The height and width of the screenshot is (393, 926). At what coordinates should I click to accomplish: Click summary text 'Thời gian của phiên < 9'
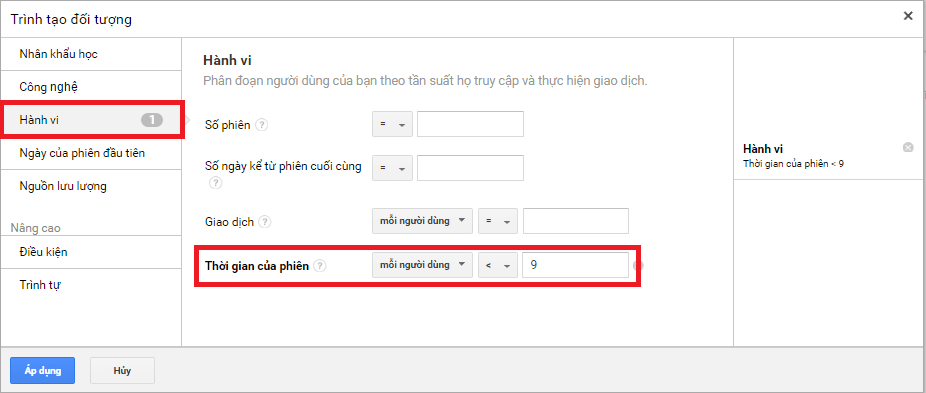tap(793, 163)
